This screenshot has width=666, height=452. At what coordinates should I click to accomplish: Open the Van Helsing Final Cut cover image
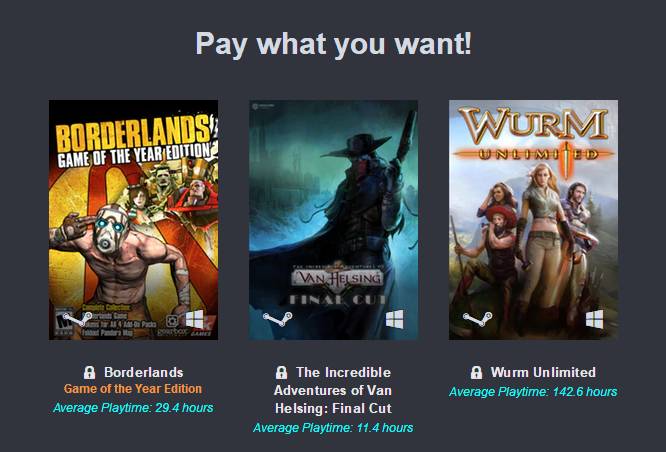tap(333, 220)
